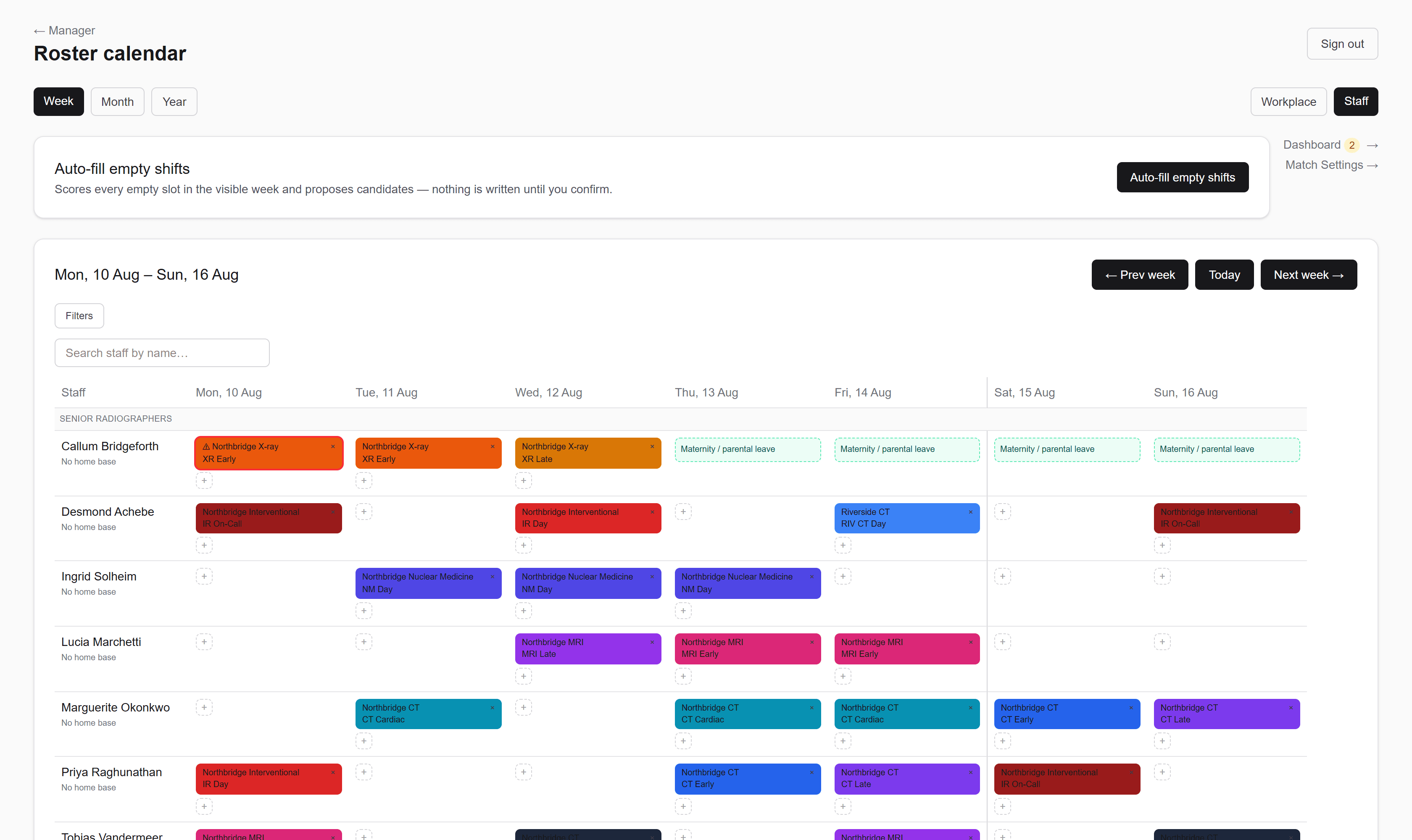
Task: Open Priya's Saturday IR On-Call shift card
Action: [1067, 779]
